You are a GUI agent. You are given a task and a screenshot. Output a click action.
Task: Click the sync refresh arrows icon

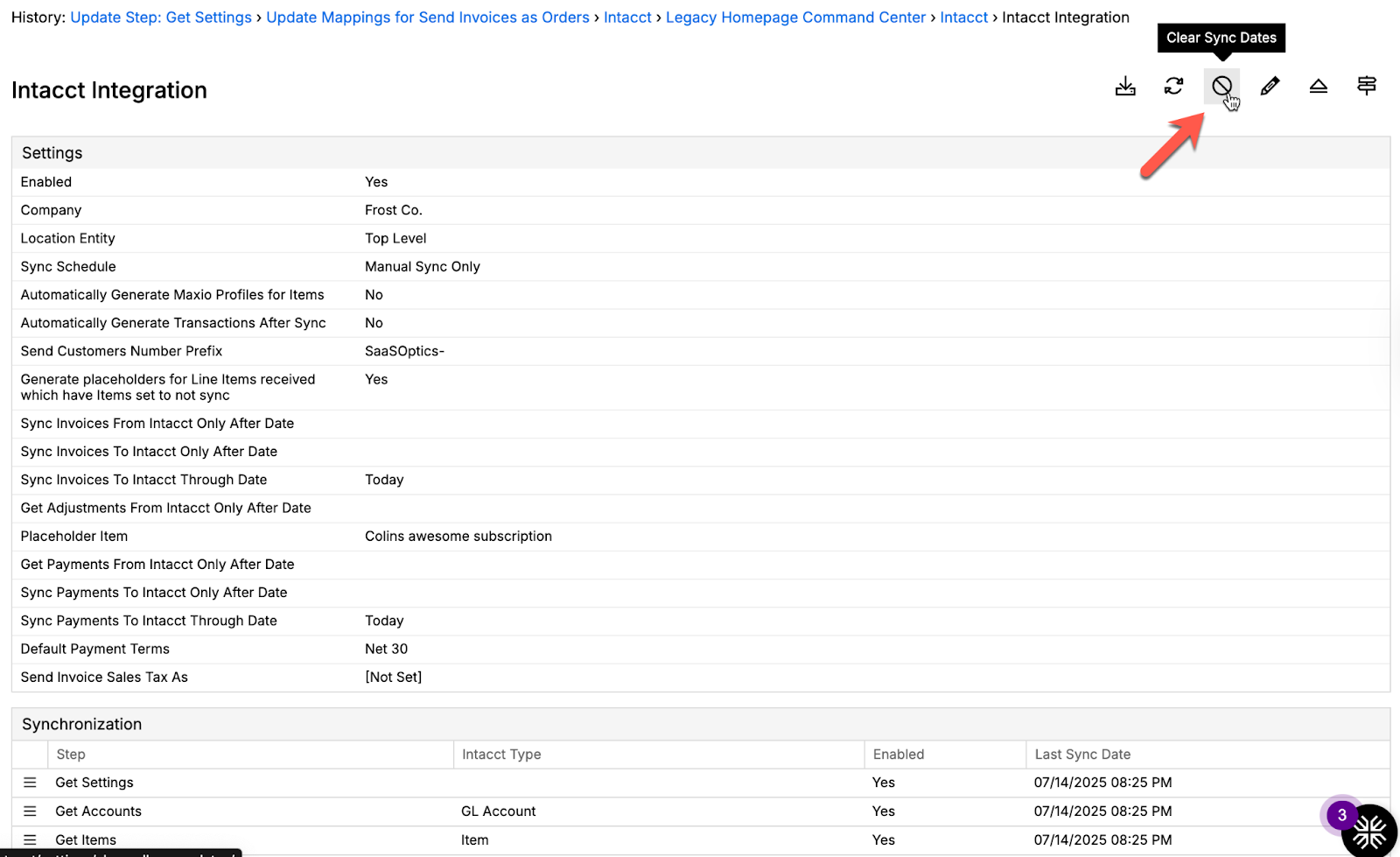click(1173, 86)
